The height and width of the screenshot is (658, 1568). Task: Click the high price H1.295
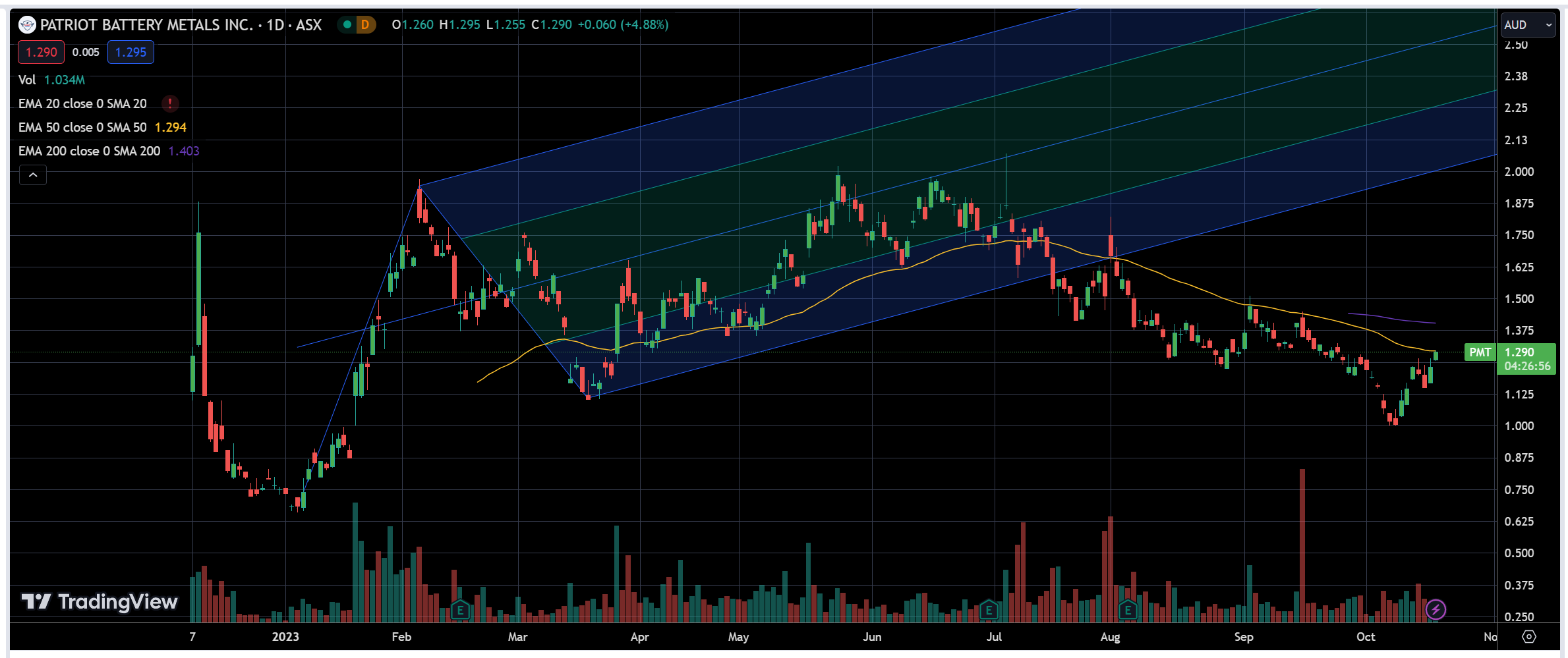click(459, 25)
